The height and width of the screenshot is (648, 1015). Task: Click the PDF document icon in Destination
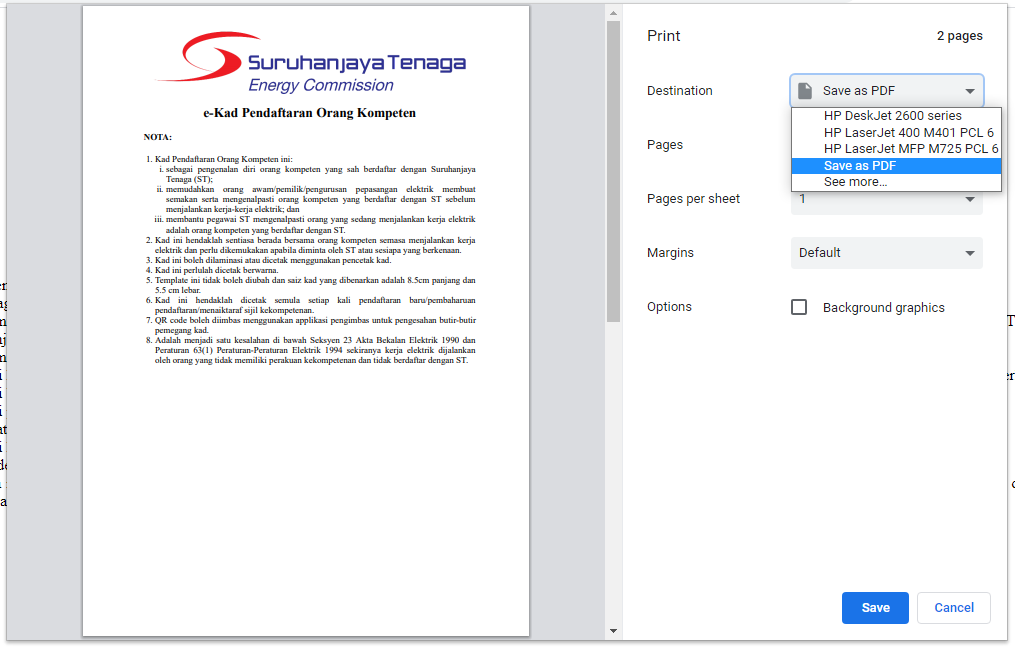click(805, 91)
